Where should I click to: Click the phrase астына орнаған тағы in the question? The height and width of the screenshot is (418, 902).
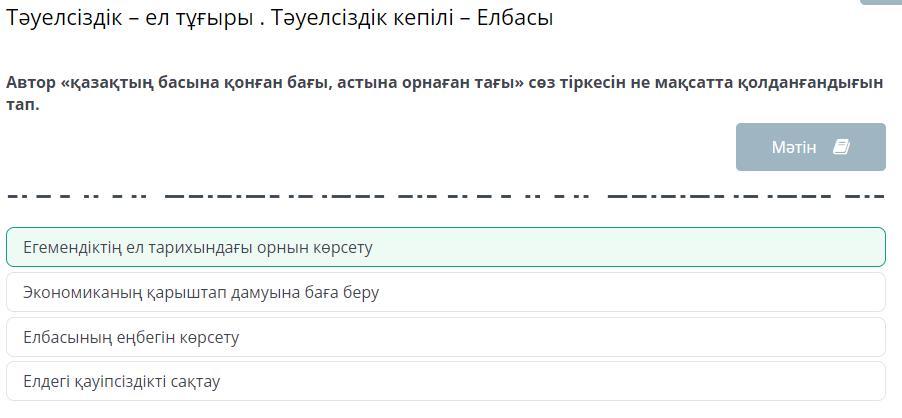pos(430,83)
